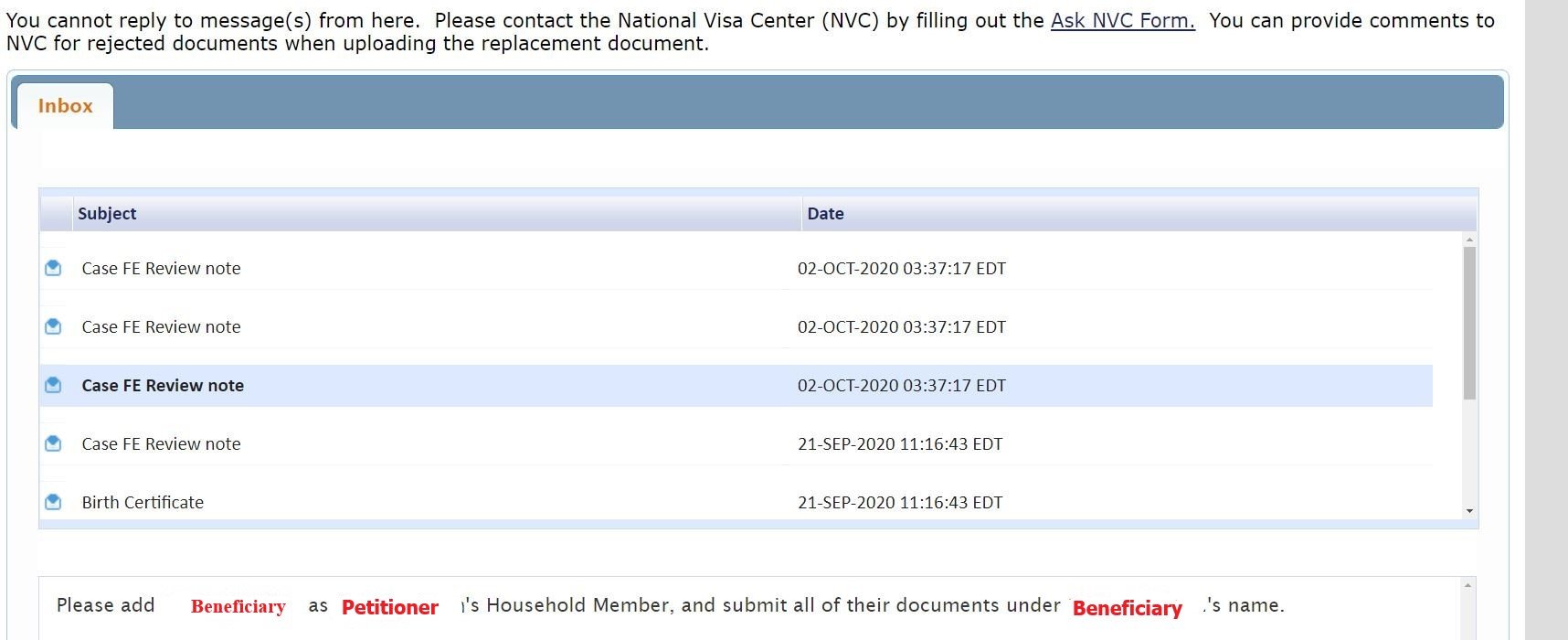This screenshot has height=640, width=1568.
Task: Open the Inbox tab
Action: click(x=65, y=106)
